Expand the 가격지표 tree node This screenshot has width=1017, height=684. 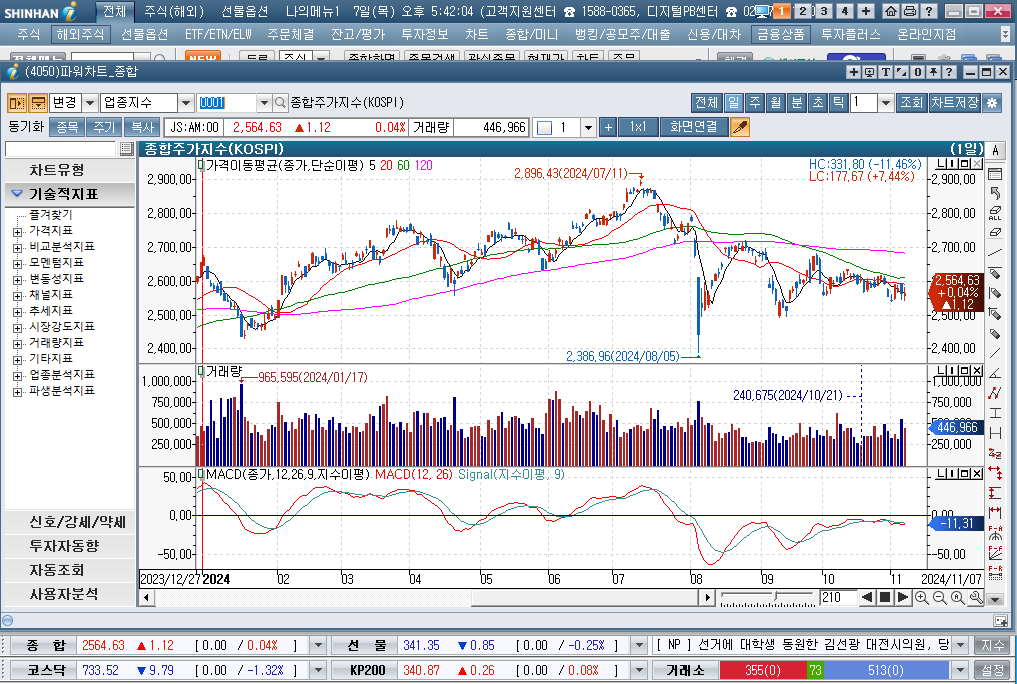tap(18, 231)
